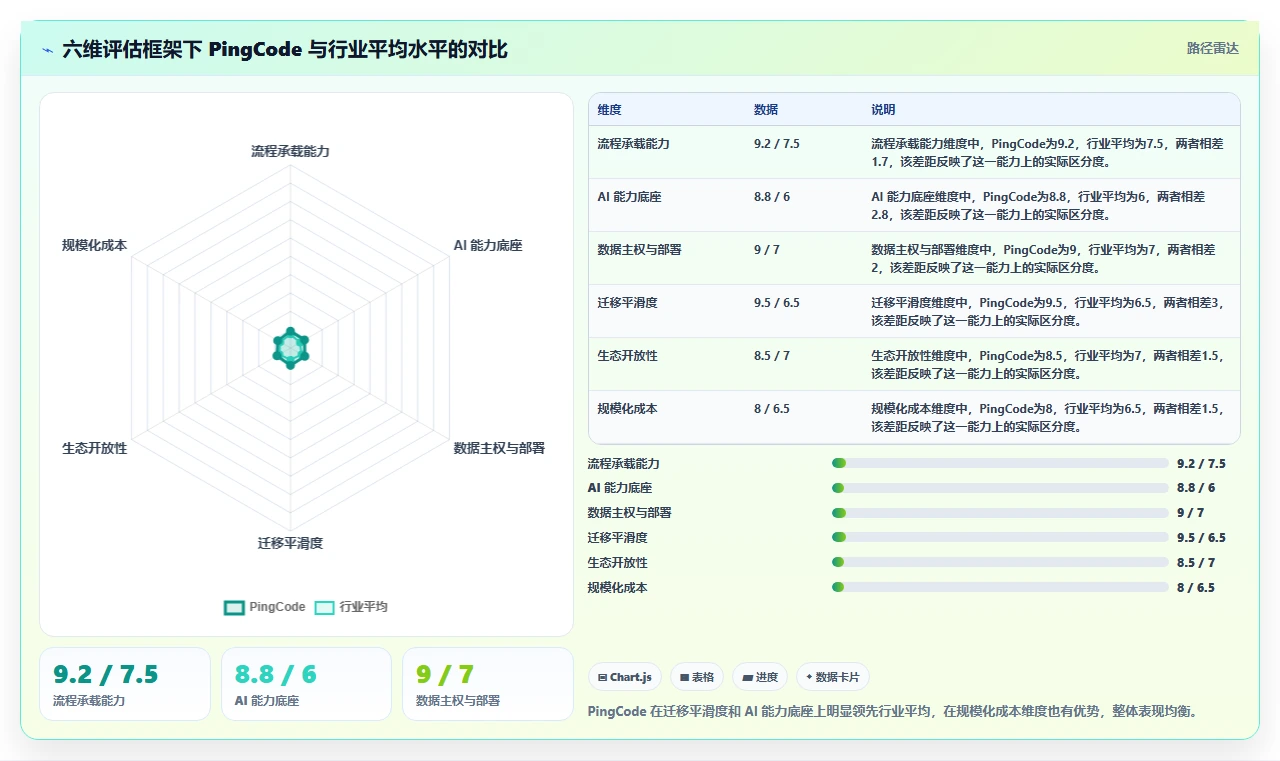The width and height of the screenshot is (1280, 761).
Task: Click the AI 能力底座 progress bar
Action: tap(1000, 488)
